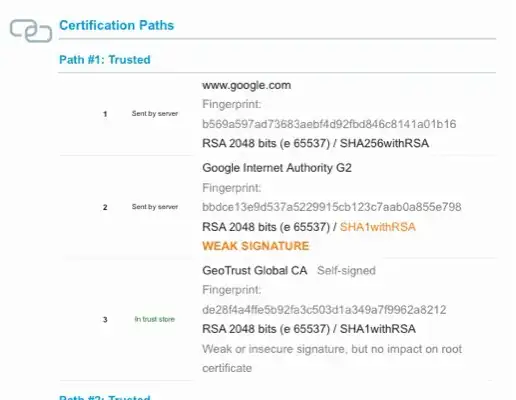Click the orange SHA1withRSA text
Viewport: 516px width, 400px height.
point(378,227)
